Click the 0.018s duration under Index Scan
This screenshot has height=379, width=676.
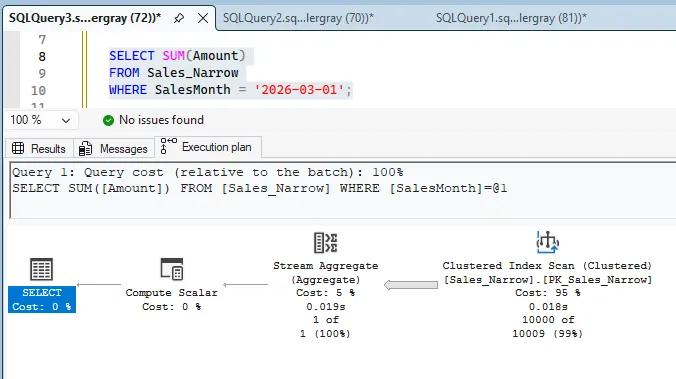coord(548,307)
